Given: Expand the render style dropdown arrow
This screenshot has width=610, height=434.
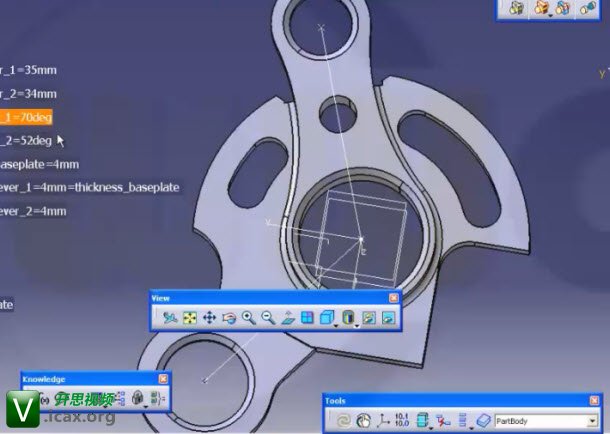Looking at the screenshot, I should (x=356, y=326).
